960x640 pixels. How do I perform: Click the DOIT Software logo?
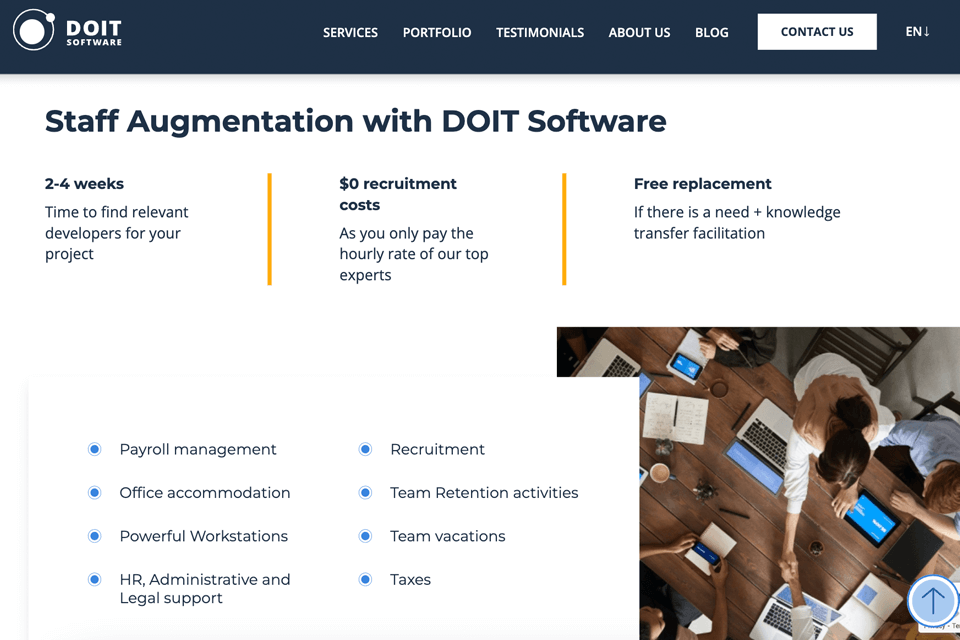67,30
